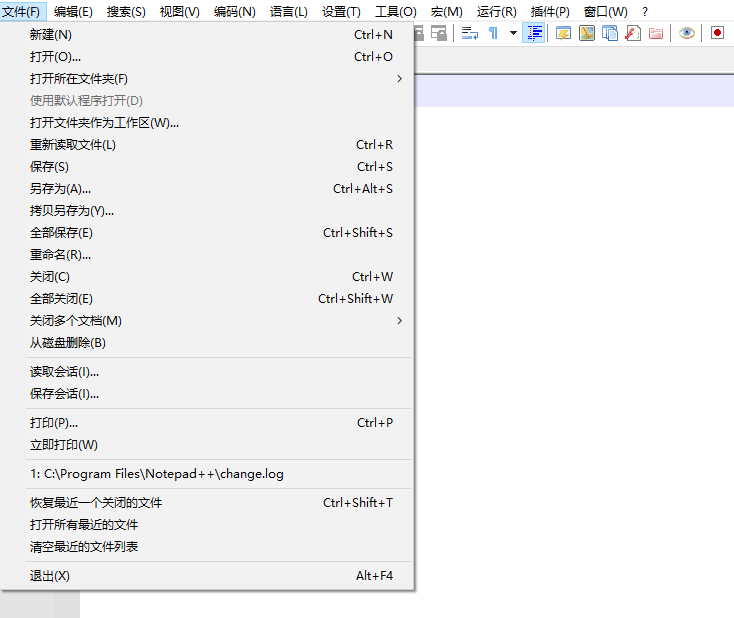Open the 设置(T) menu

tap(341, 11)
